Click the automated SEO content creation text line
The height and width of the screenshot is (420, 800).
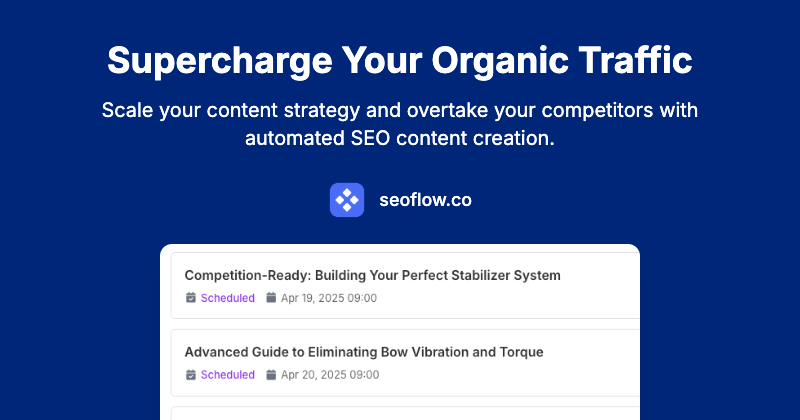(x=400, y=138)
